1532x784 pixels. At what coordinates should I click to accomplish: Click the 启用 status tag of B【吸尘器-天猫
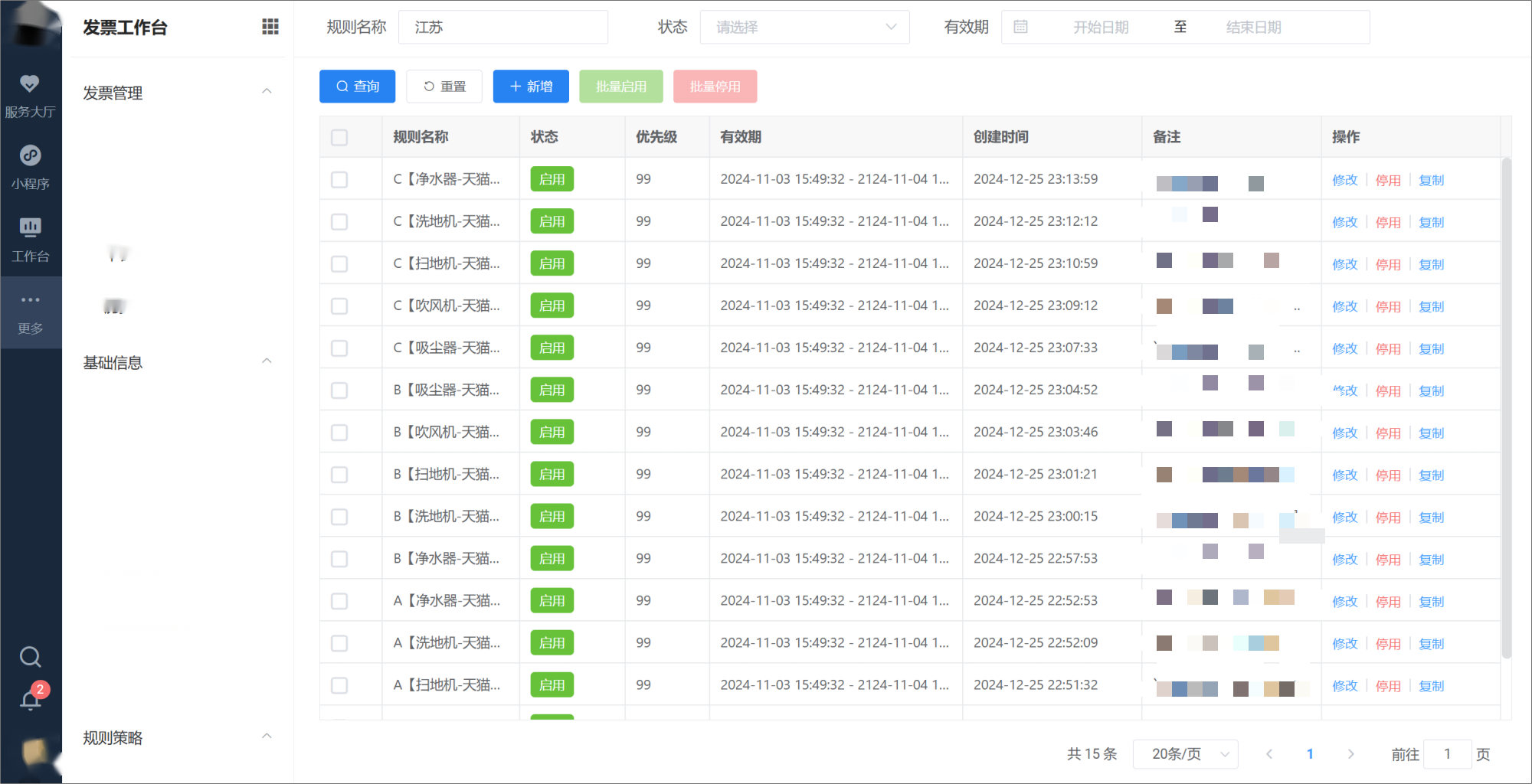(552, 390)
